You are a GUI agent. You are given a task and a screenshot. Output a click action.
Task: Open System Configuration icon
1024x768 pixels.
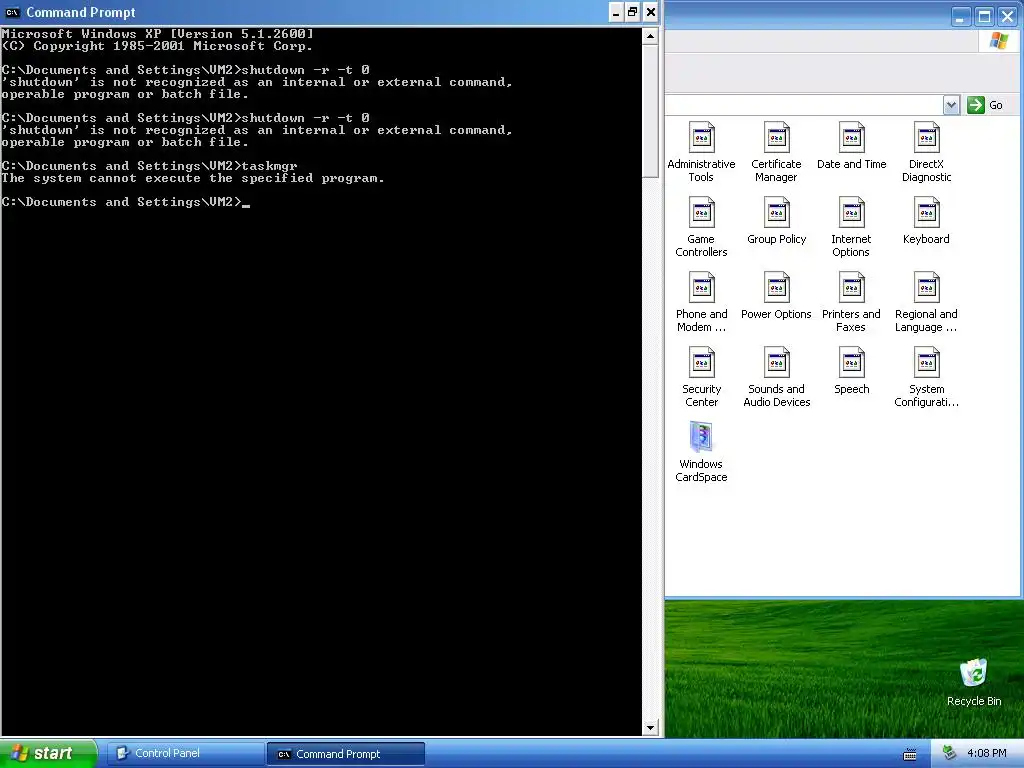pyautogui.click(x=926, y=377)
